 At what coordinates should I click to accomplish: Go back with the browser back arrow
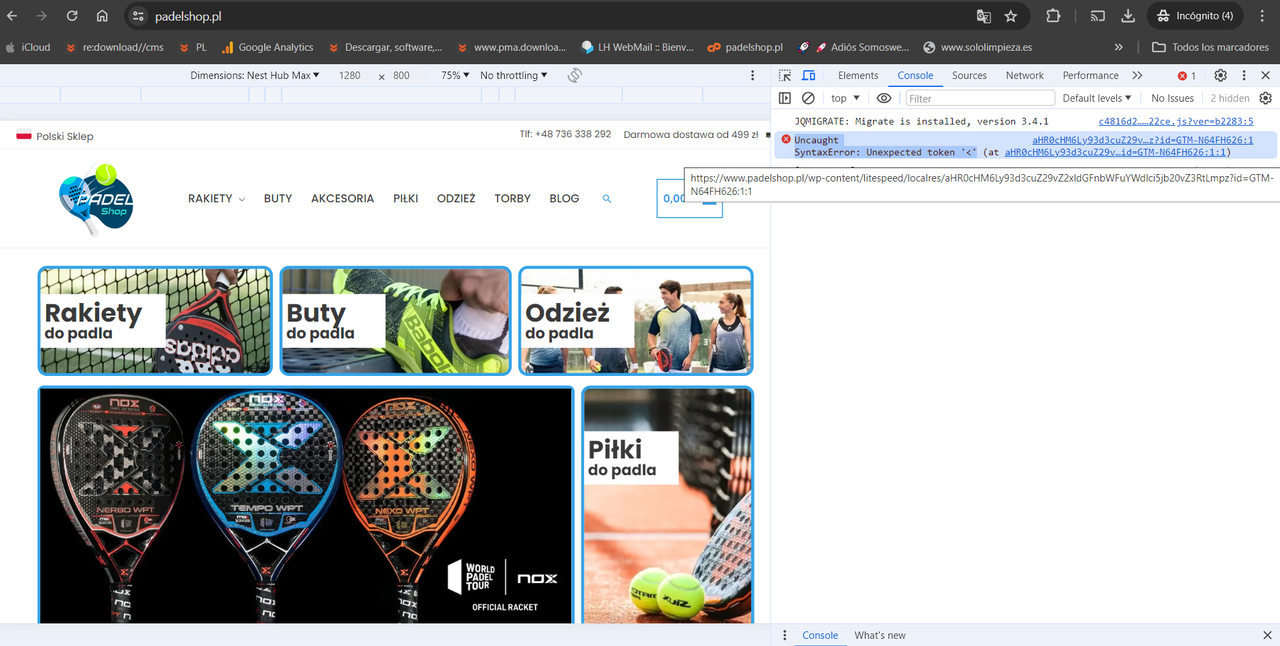pyautogui.click(x=13, y=16)
